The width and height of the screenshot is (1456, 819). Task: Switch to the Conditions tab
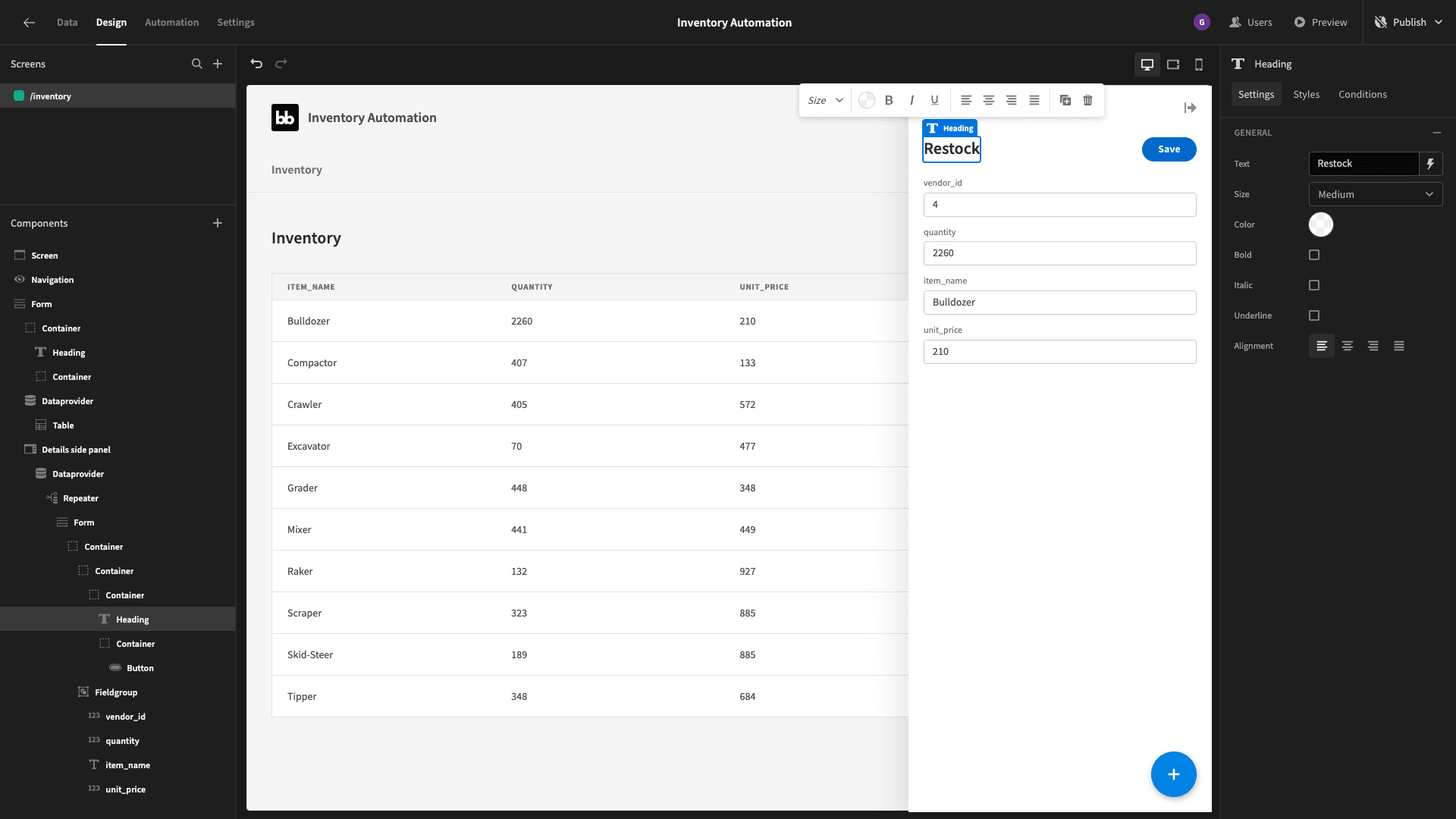coord(1362,94)
